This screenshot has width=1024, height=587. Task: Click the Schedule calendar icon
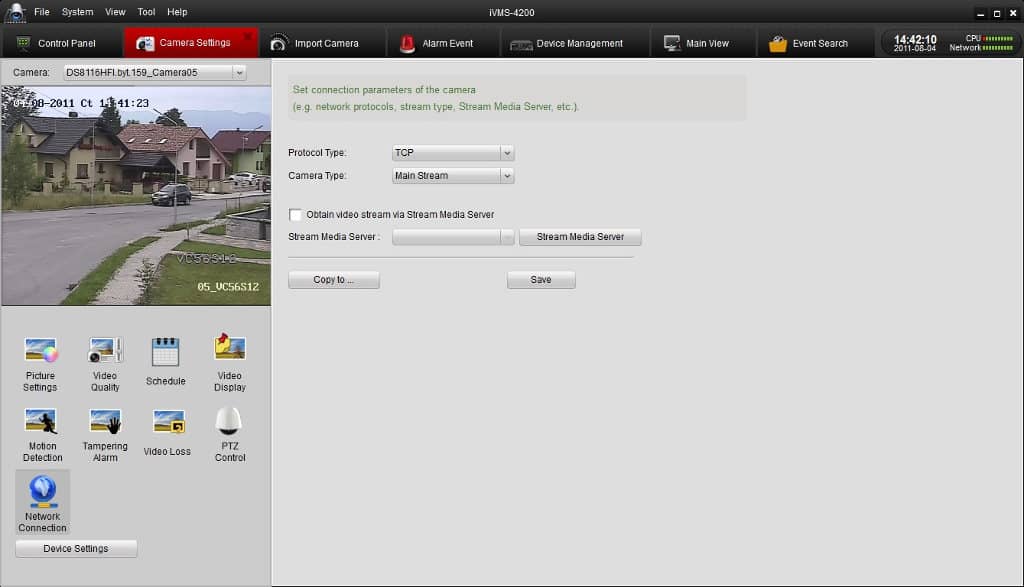pyautogui.click(x=165, y=352)
